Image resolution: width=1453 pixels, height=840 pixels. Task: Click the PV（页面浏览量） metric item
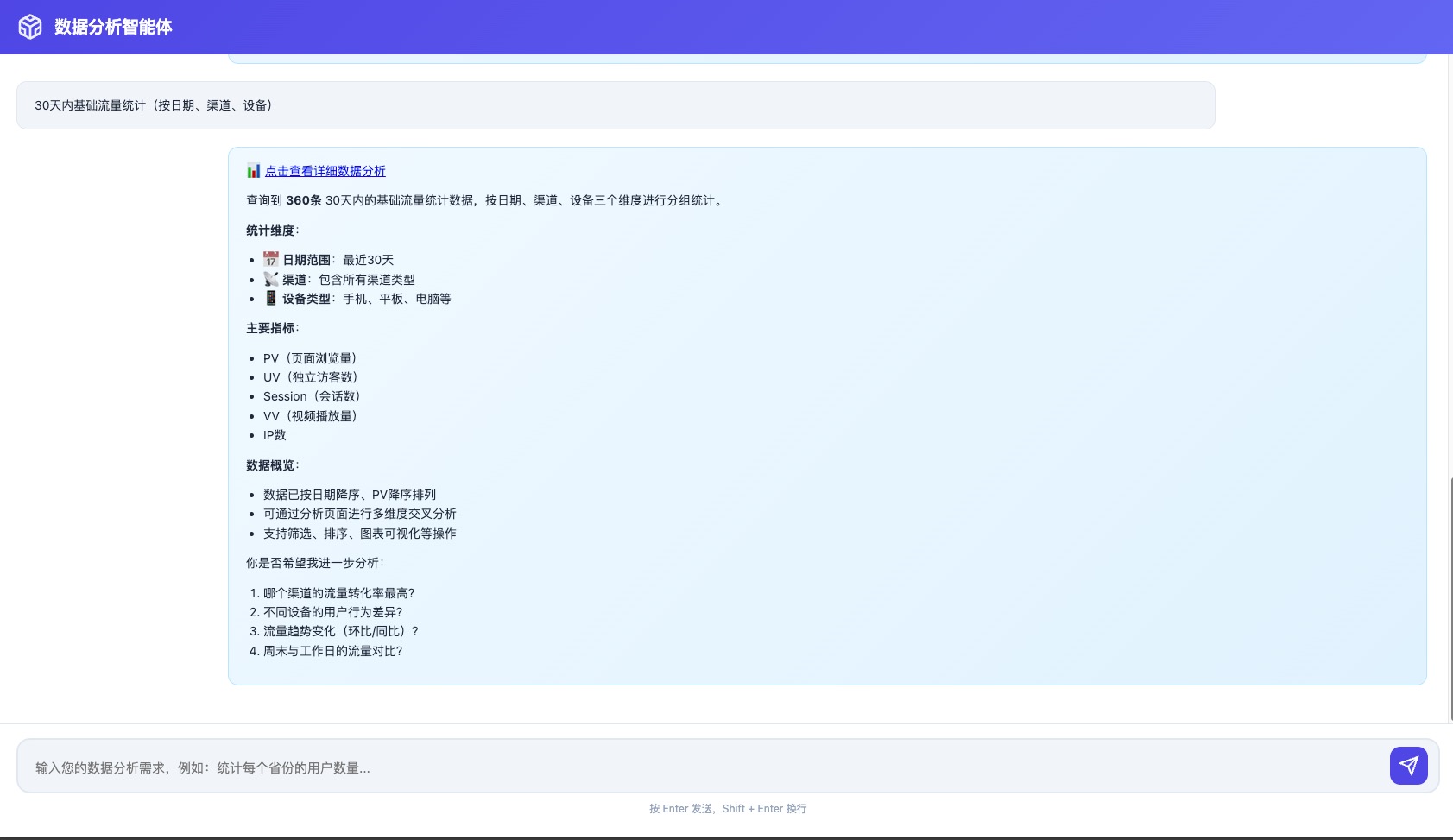[x=310, y=358]
